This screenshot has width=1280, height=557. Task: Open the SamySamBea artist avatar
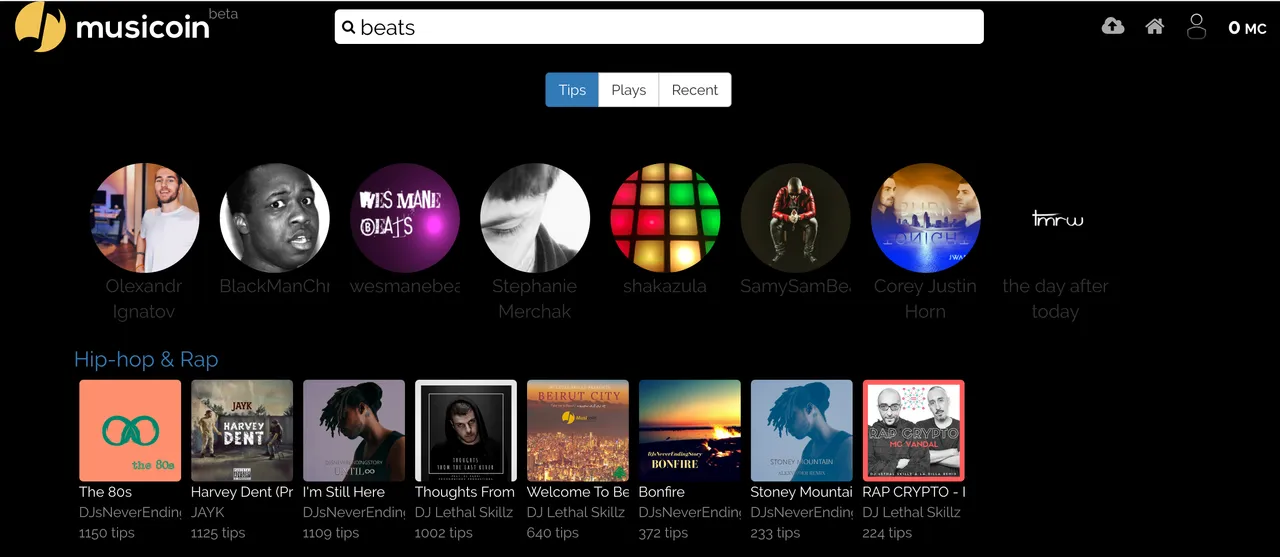tap(795, 218)
